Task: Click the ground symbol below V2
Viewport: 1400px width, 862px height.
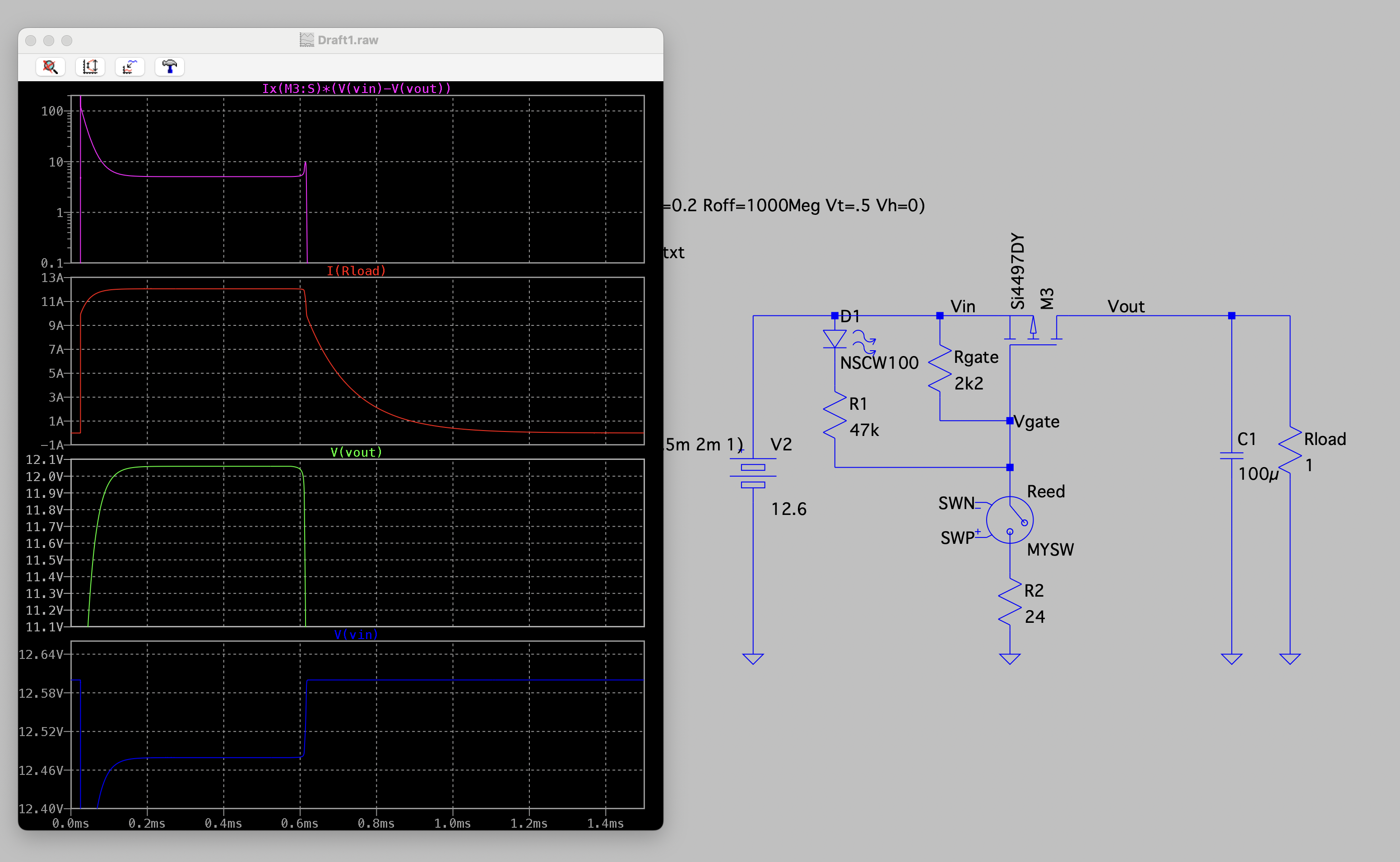Action: tap(753, 659)
